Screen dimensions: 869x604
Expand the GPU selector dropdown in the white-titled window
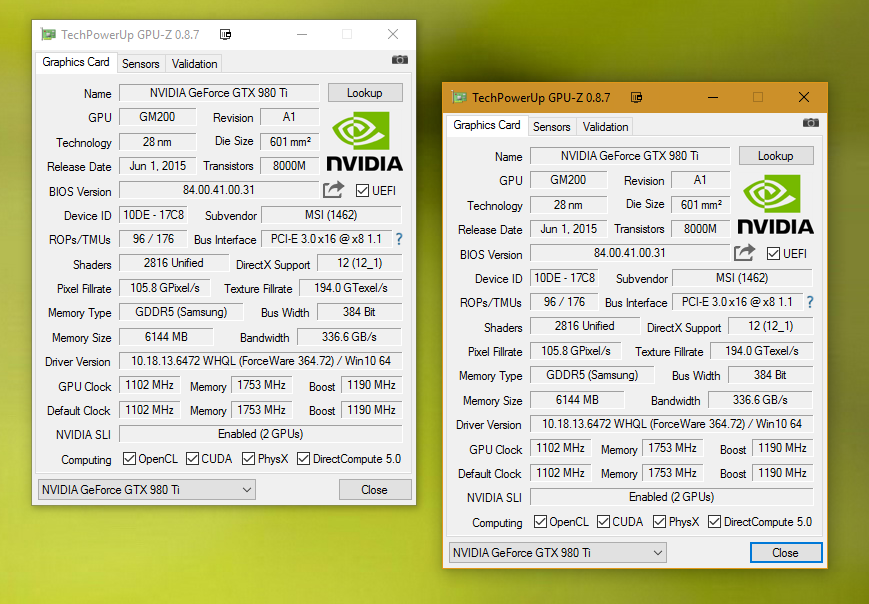147,490
